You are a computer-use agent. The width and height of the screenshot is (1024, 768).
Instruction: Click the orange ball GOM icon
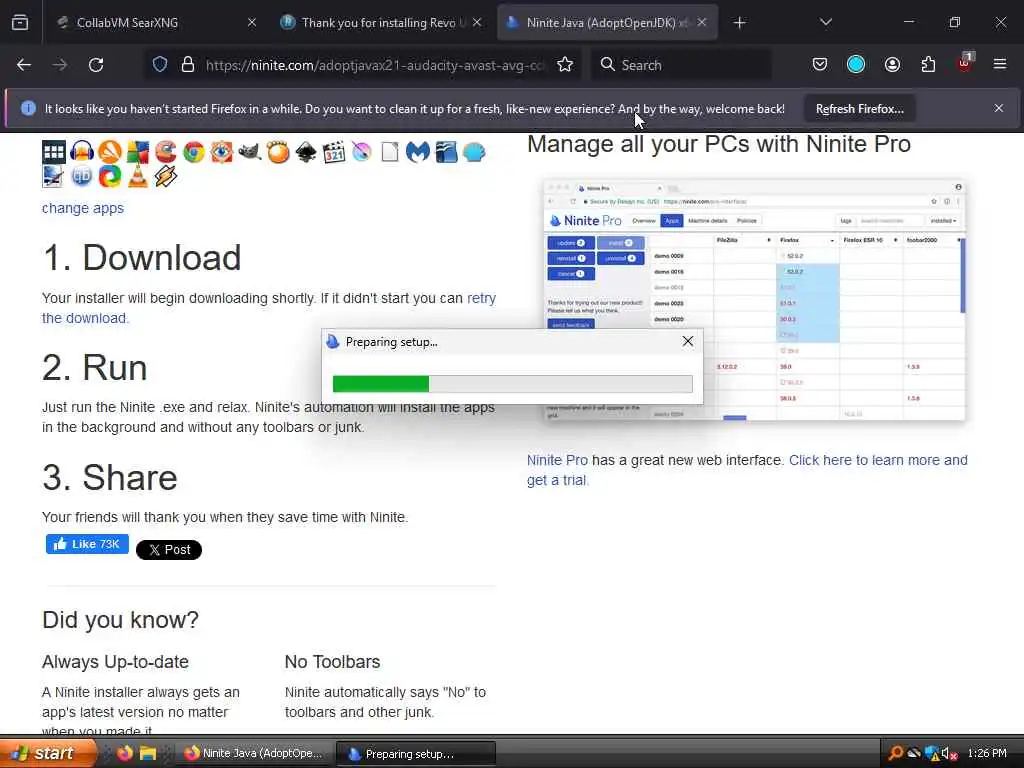[x=278, y=152]
